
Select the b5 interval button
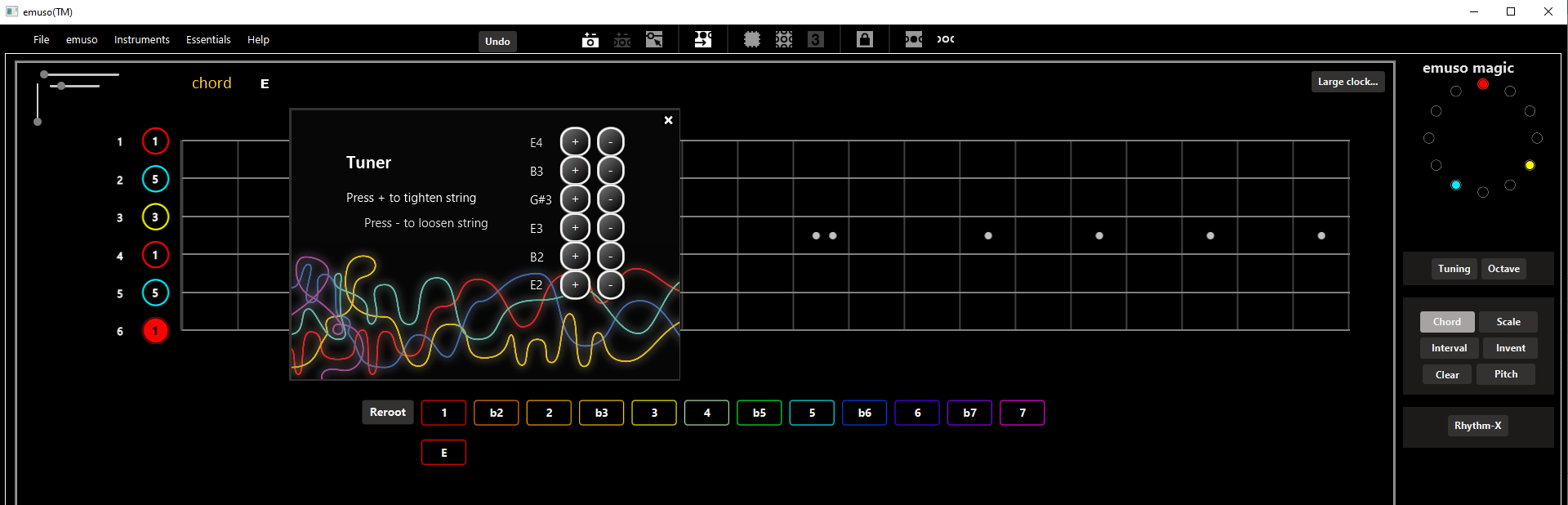759,413
